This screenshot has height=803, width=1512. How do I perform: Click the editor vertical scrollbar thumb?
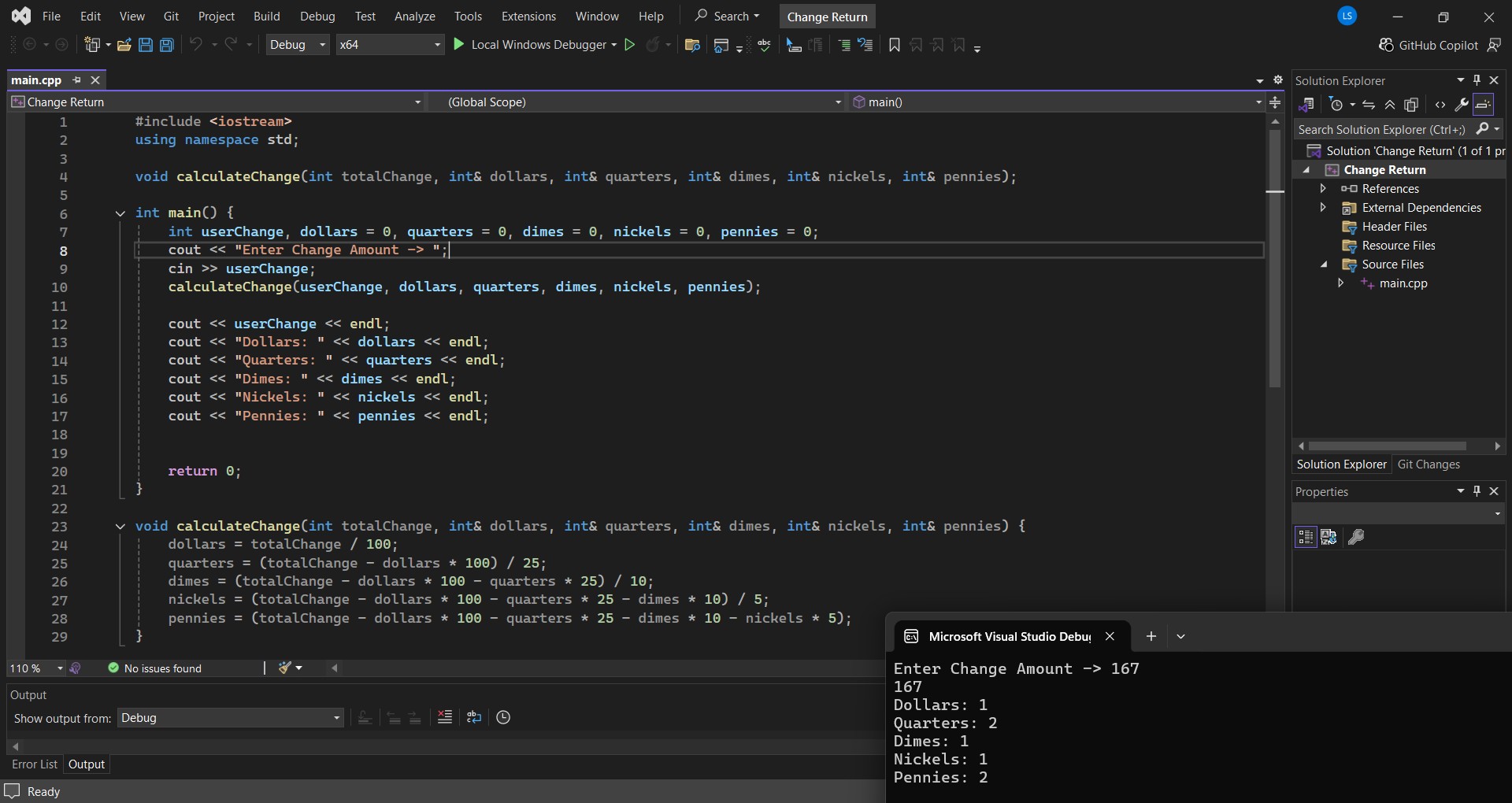coord(1275,258)
